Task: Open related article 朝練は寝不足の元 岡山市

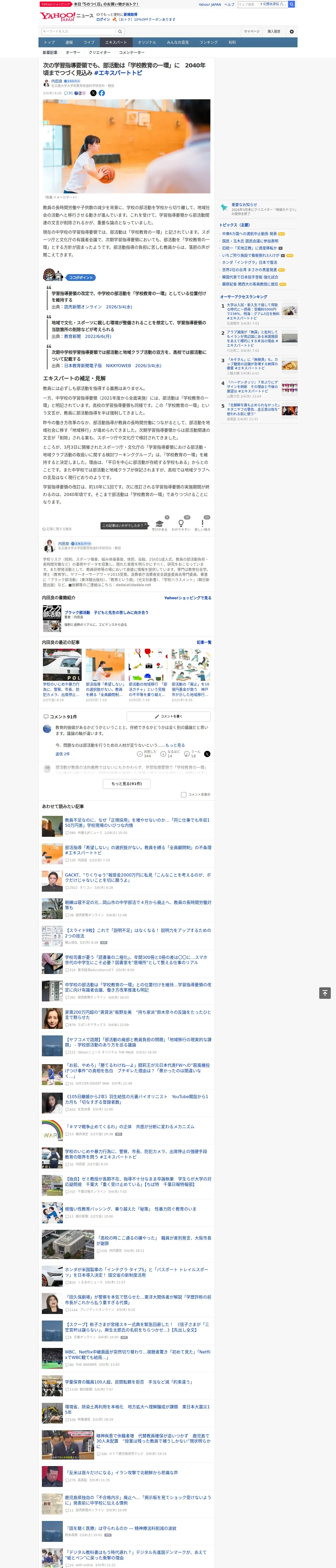Action: click(138, 905)
